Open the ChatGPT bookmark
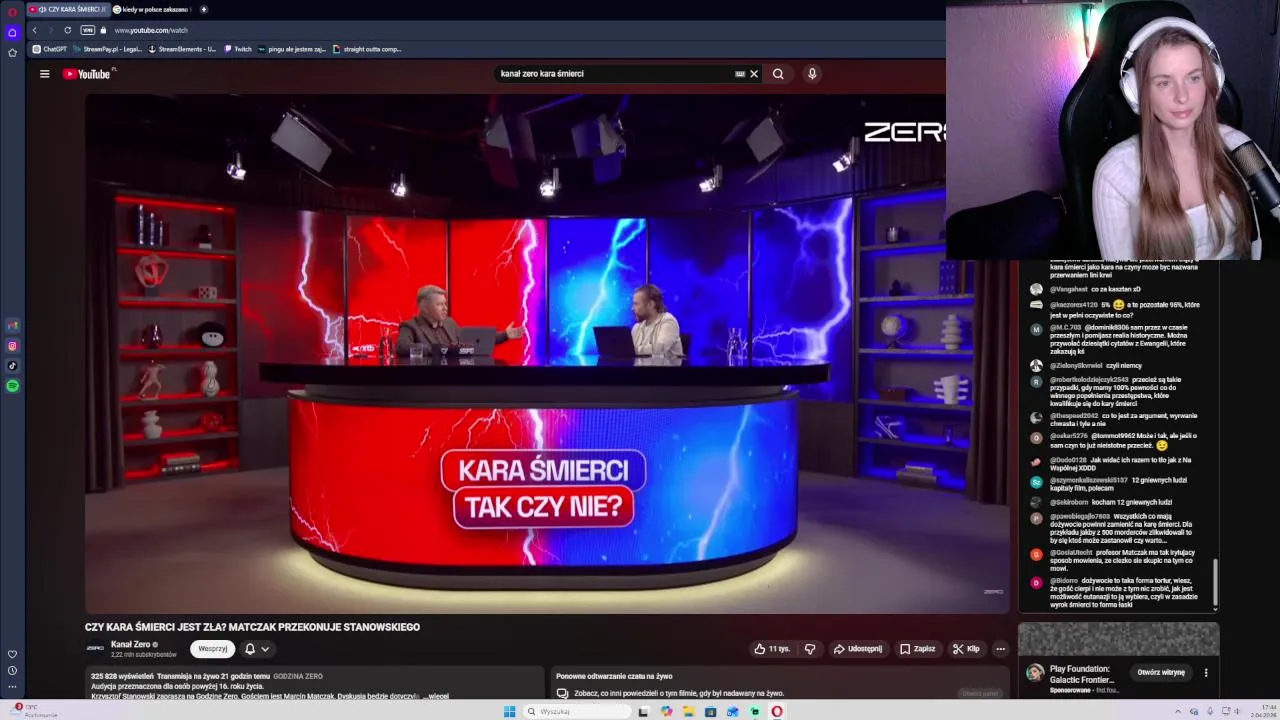Screen dimensions: 1280x720 [50, 49]
